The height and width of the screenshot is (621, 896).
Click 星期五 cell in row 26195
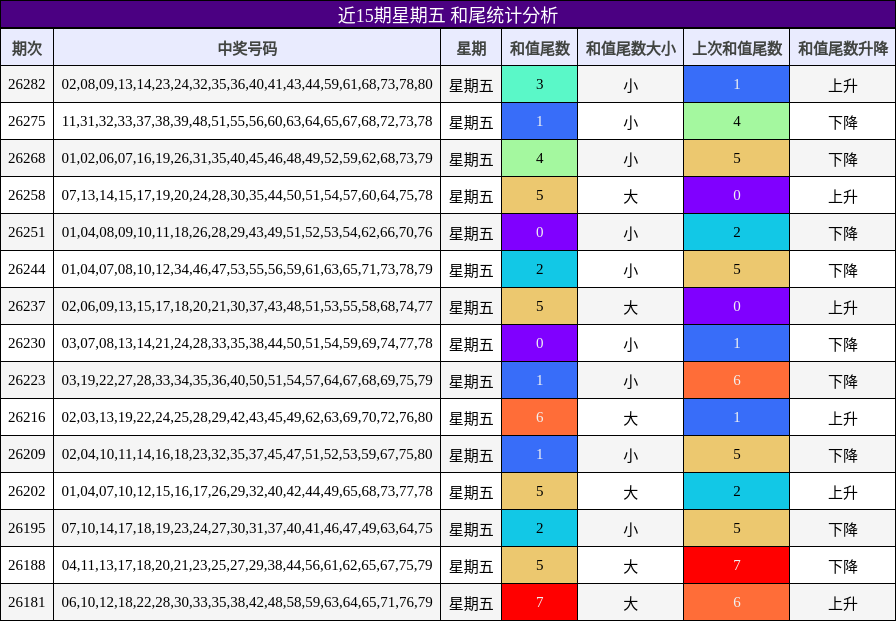pyautogui.click(x=471, y=528)
